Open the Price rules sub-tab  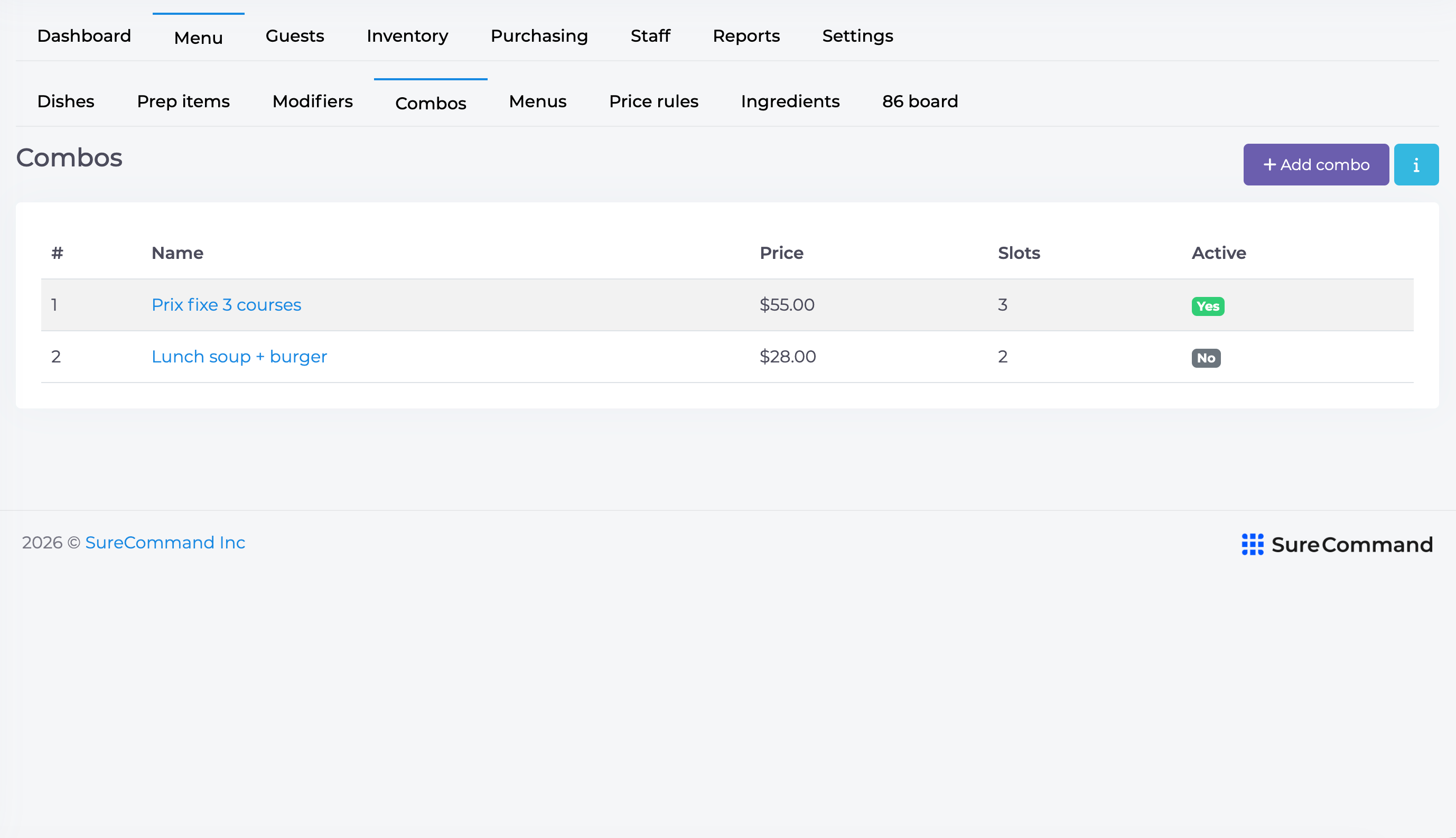pos(654,101)
